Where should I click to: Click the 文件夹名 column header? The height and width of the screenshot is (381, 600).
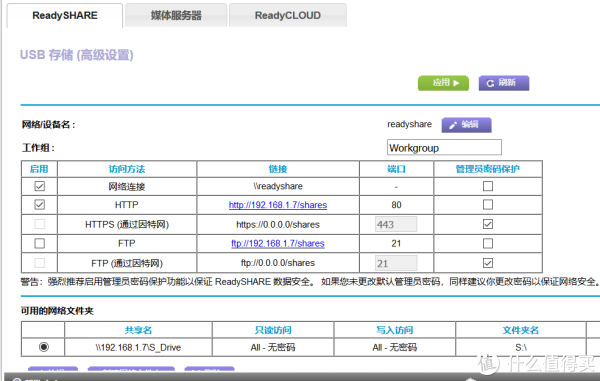521,330
